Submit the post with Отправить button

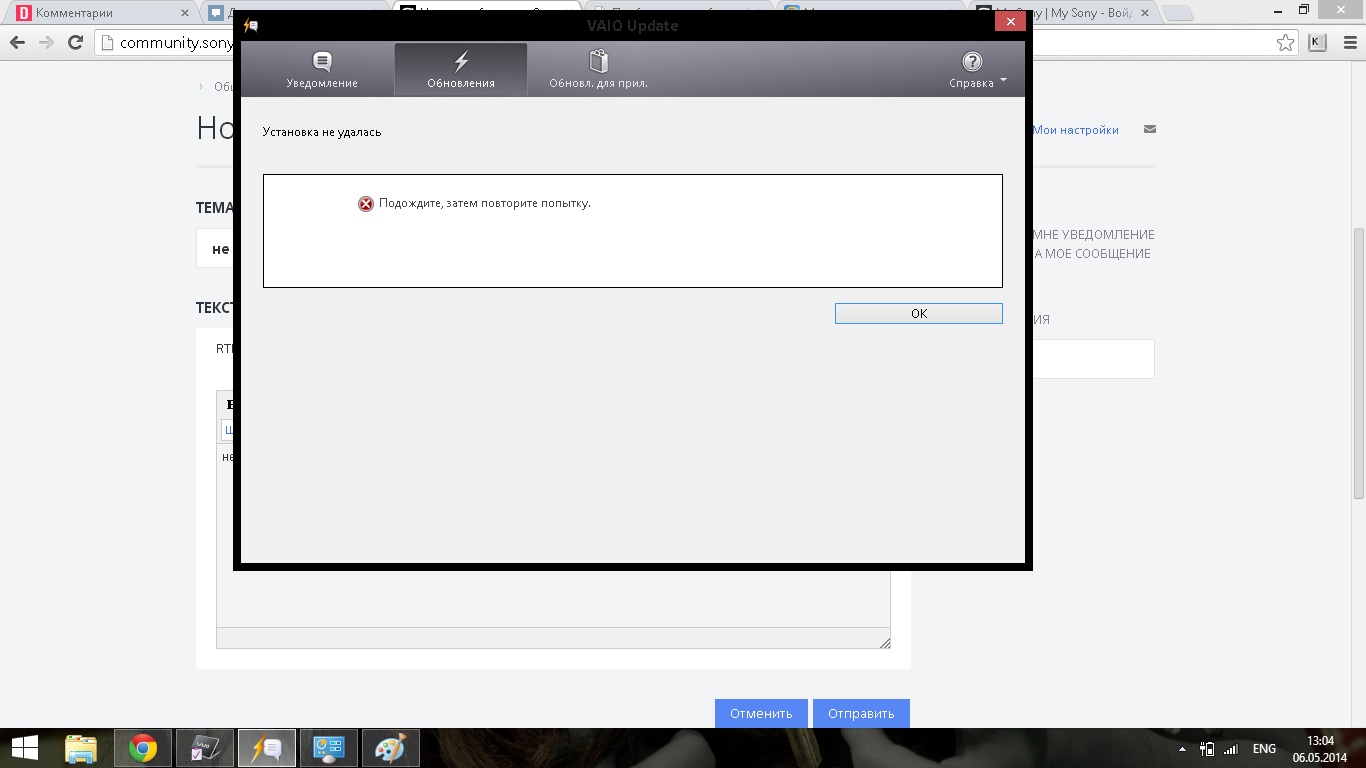pos(861,713)
